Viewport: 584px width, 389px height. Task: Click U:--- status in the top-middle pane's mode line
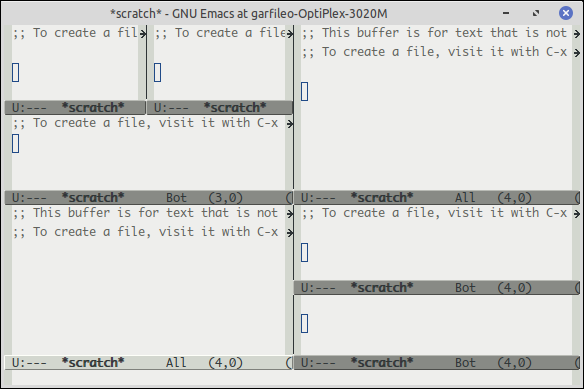[x=171, y=108]
